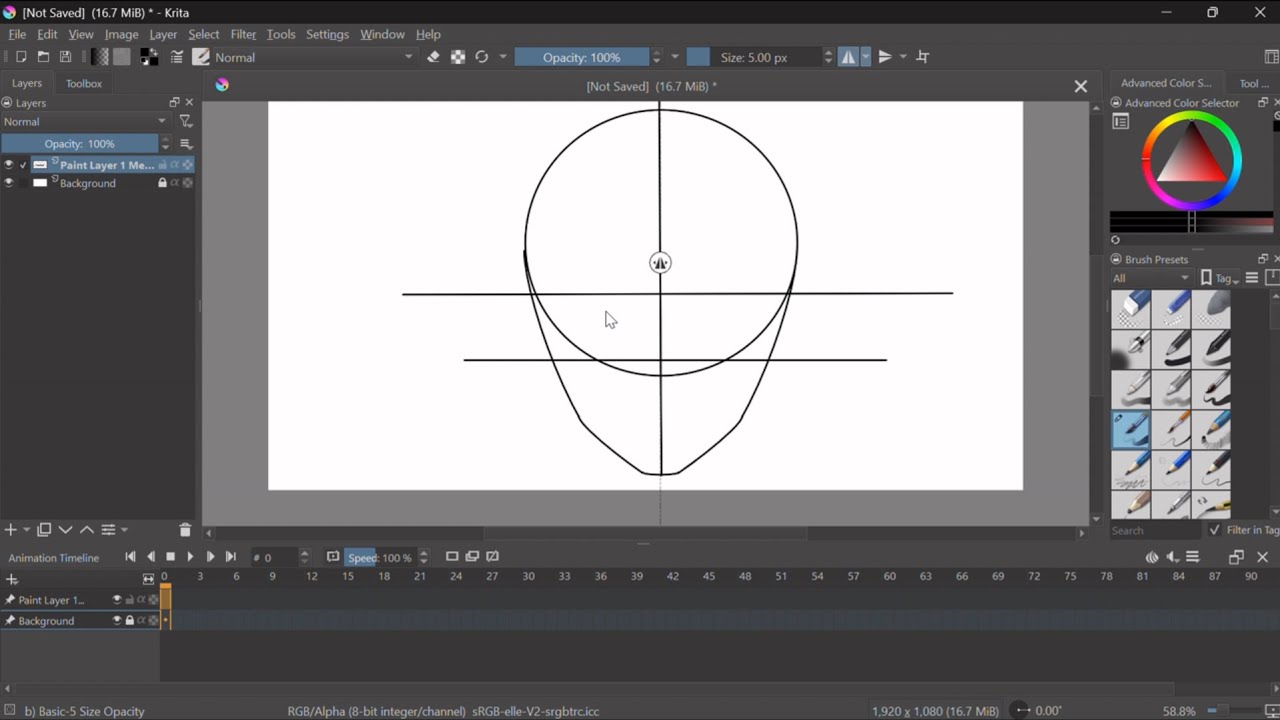Open an existing document via folder icon
Viewport: 1280px width, 720px height.
[43, 57]
